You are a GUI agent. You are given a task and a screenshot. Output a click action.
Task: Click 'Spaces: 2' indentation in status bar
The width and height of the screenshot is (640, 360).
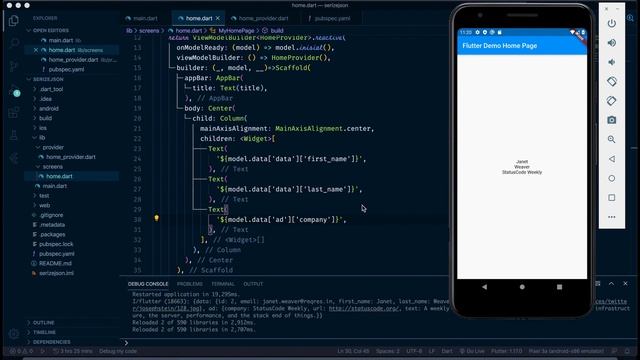pos(388,351)
